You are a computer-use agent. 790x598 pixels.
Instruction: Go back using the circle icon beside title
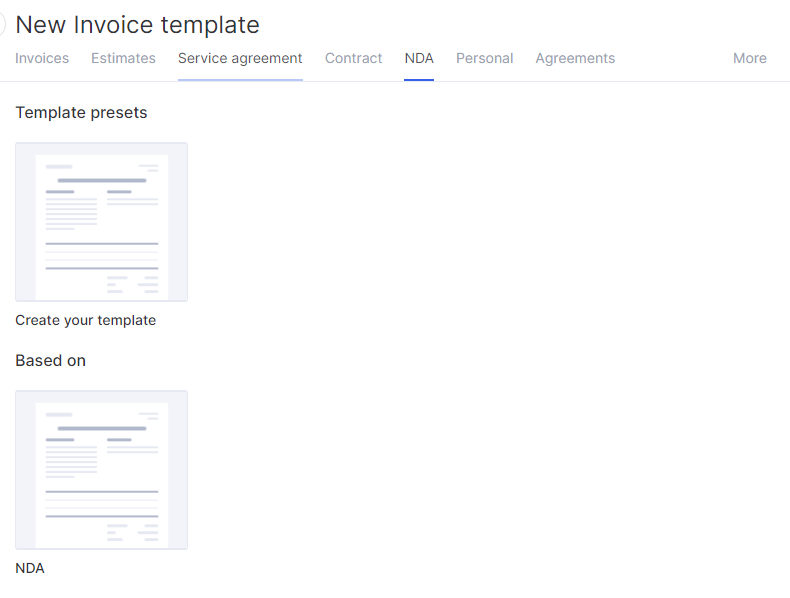[x=2, y=24]
